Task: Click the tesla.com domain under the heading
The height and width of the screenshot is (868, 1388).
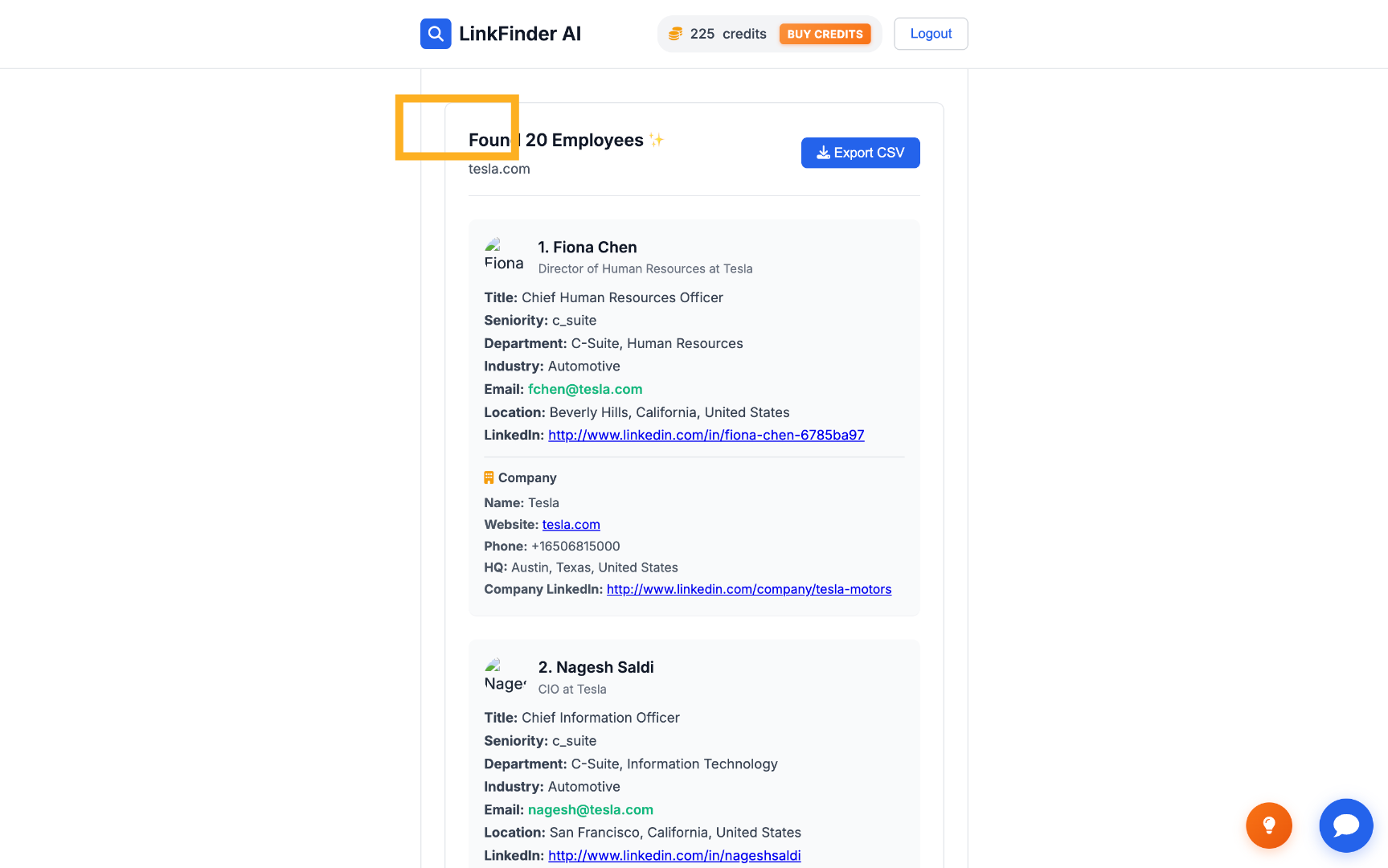Action: pos(499,169)
